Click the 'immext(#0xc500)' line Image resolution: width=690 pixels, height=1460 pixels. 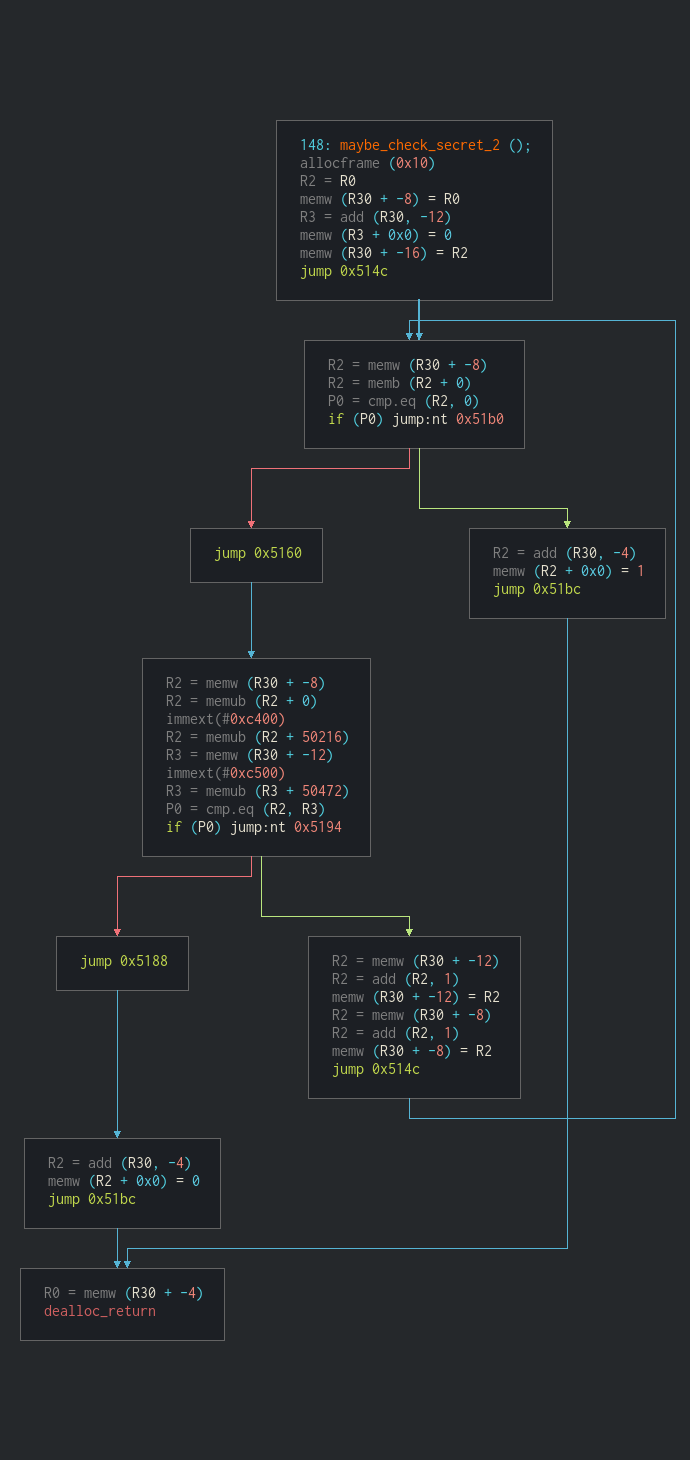[225, 773]
